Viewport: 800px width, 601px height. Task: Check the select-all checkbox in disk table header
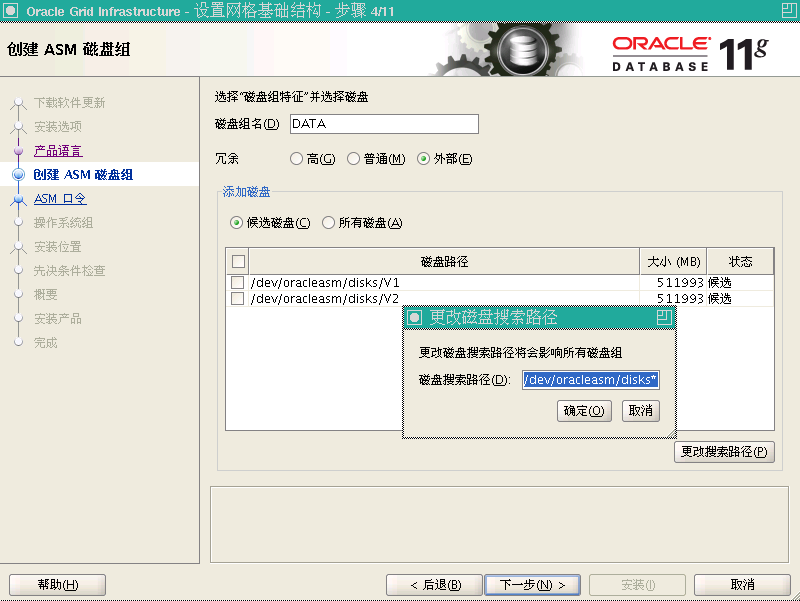click(237, 260)
